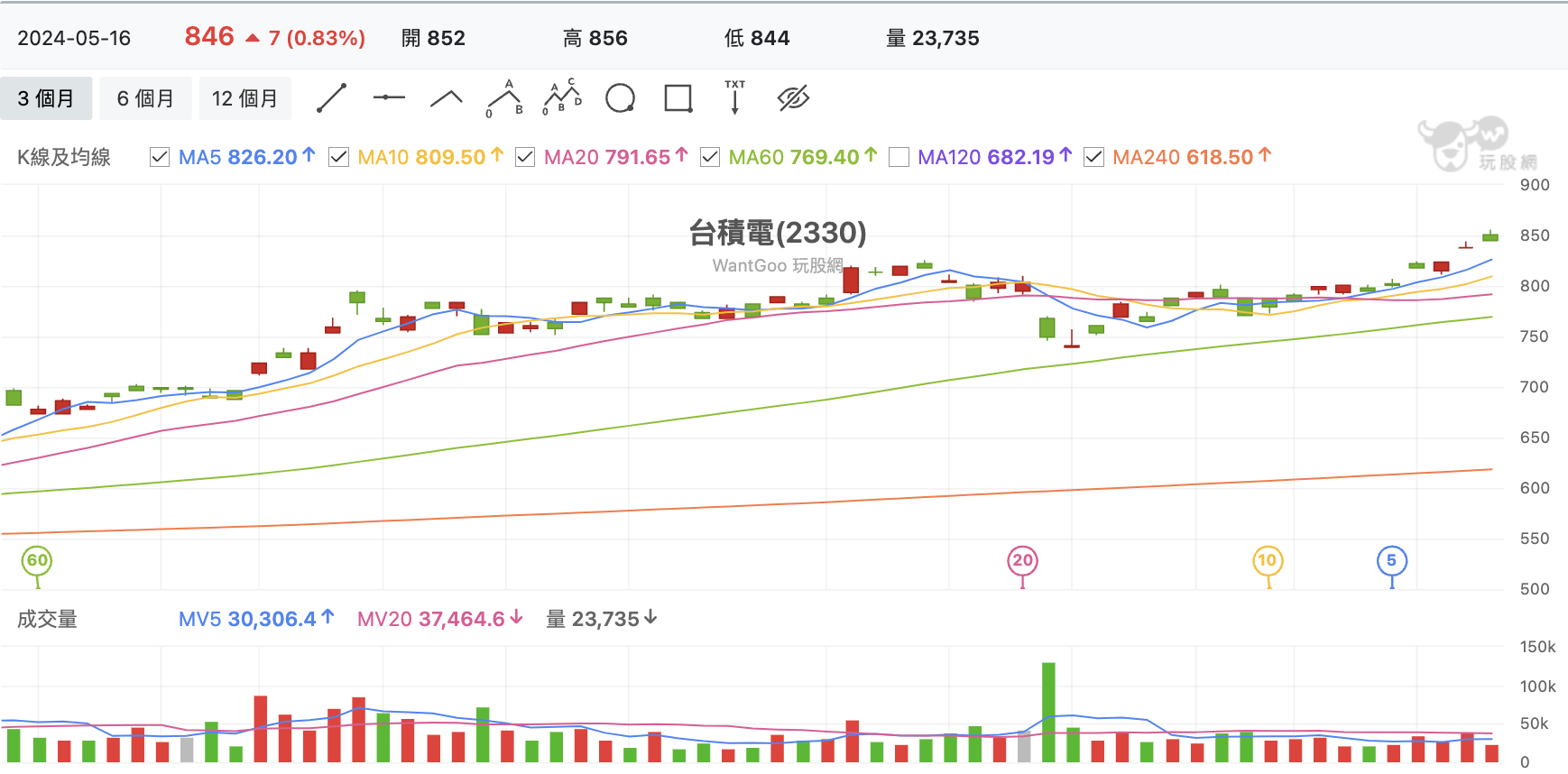Click the latest green candlestick near 850
This screenshot has width=1568, height=774.
click(1490, 236)
